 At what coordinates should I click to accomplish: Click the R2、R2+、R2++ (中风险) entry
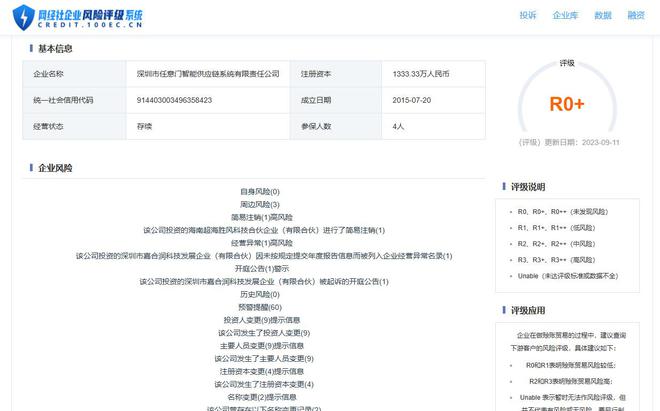click(556, 244)
